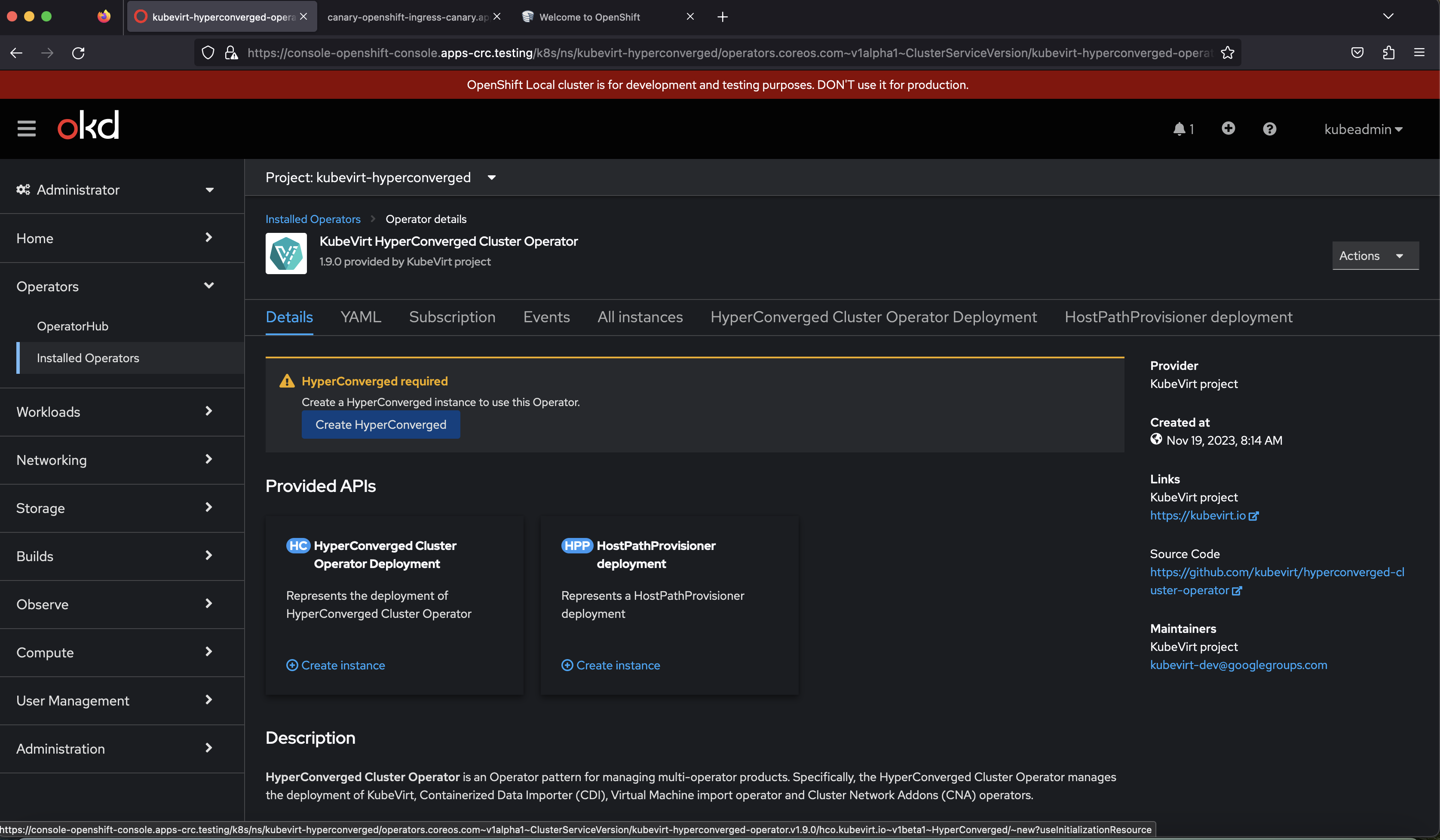This screenshot has width=1440, height=840.
Task: Click the Create HyperConverged button
Action: click(x=380, y=425)
